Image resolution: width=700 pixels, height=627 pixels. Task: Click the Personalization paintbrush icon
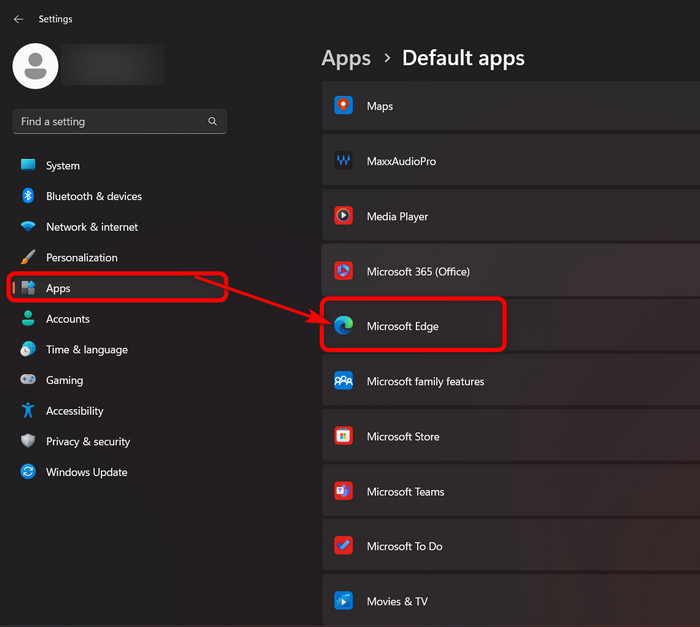pyautogui.click(x=28, y=257)
